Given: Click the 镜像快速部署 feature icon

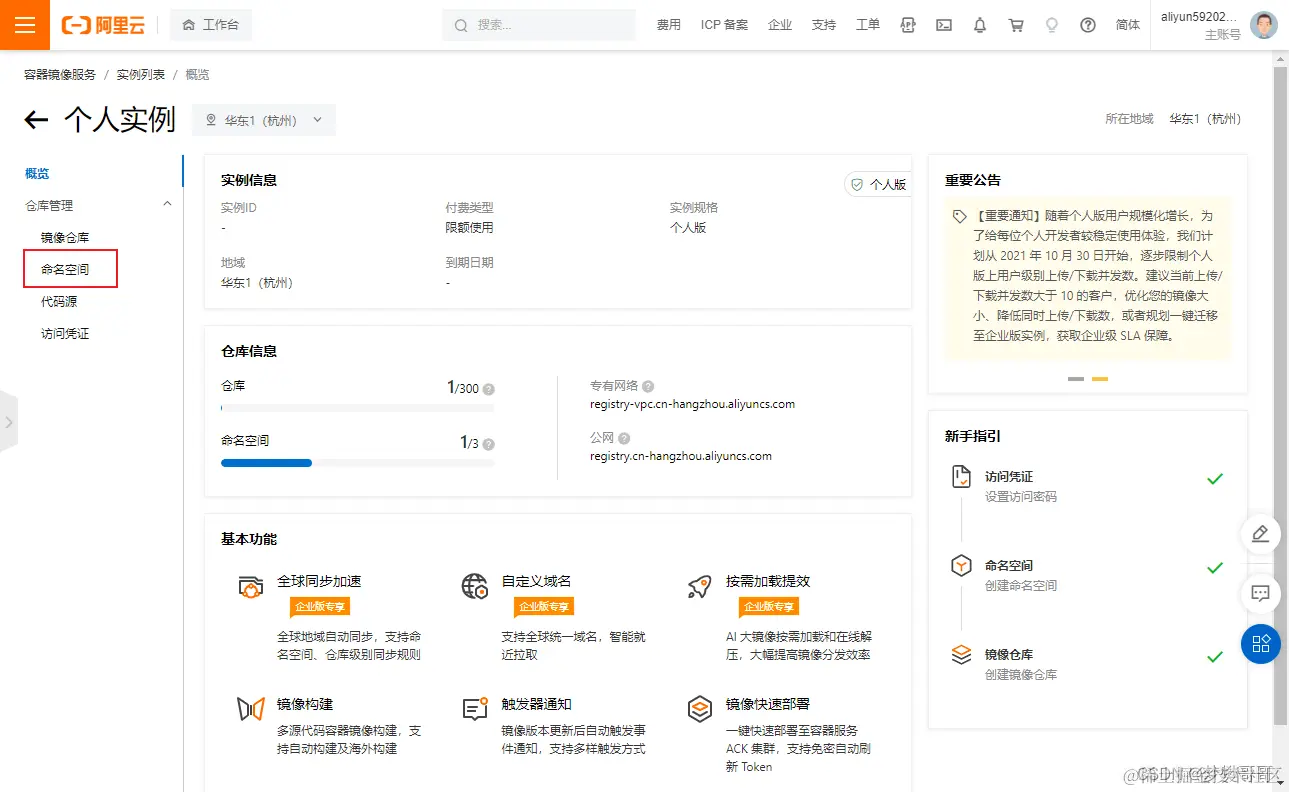Looking at the screenshot, I should [x=699, y=710].
